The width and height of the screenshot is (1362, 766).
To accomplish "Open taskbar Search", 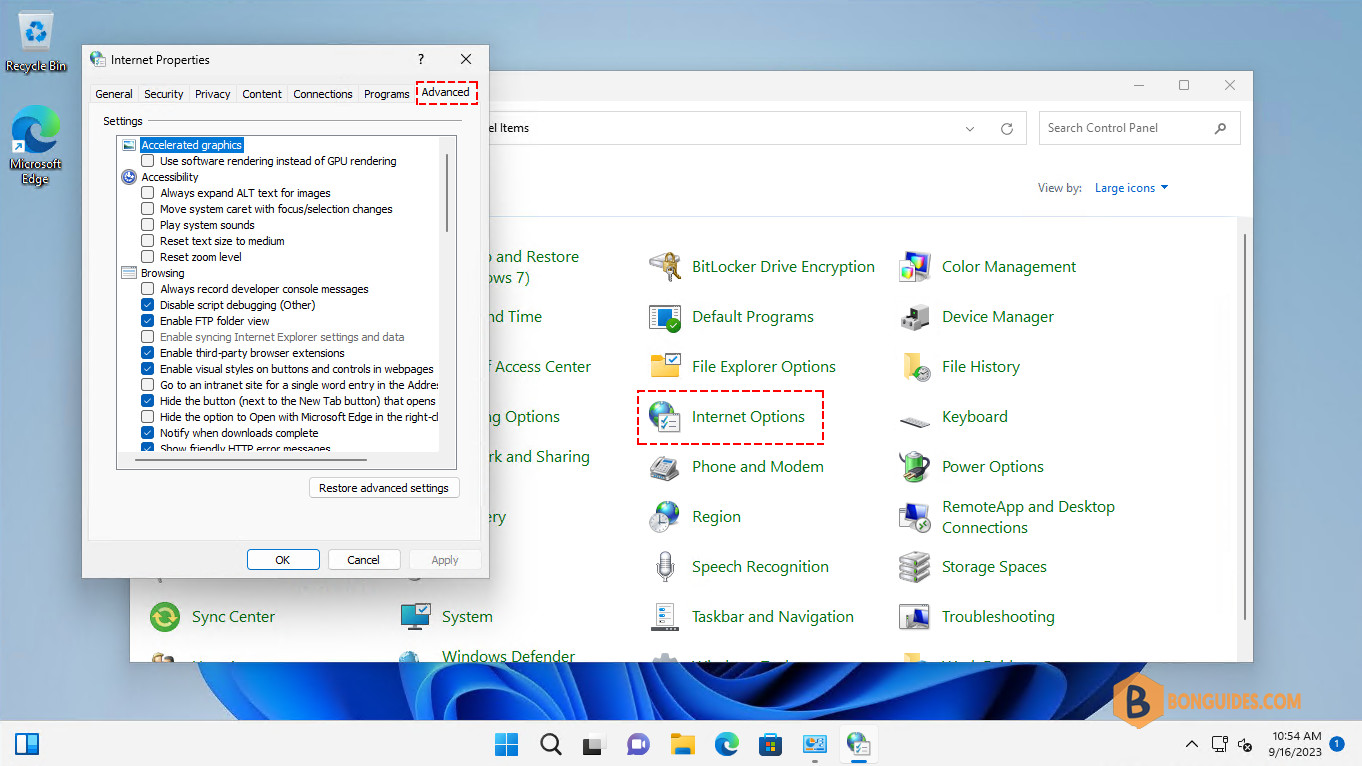I will click(551, 744).
